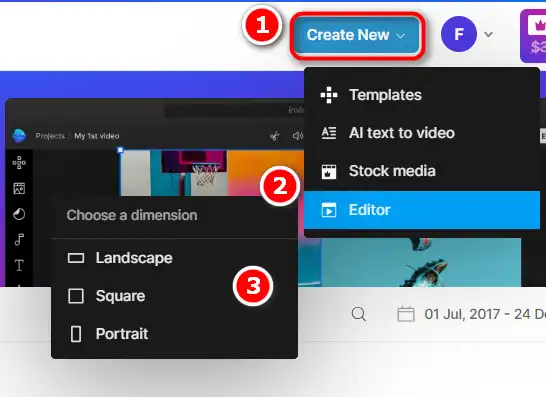Click the search magnifier icon
This screenshot has width=546, height=397.
[x=359, y=314]
